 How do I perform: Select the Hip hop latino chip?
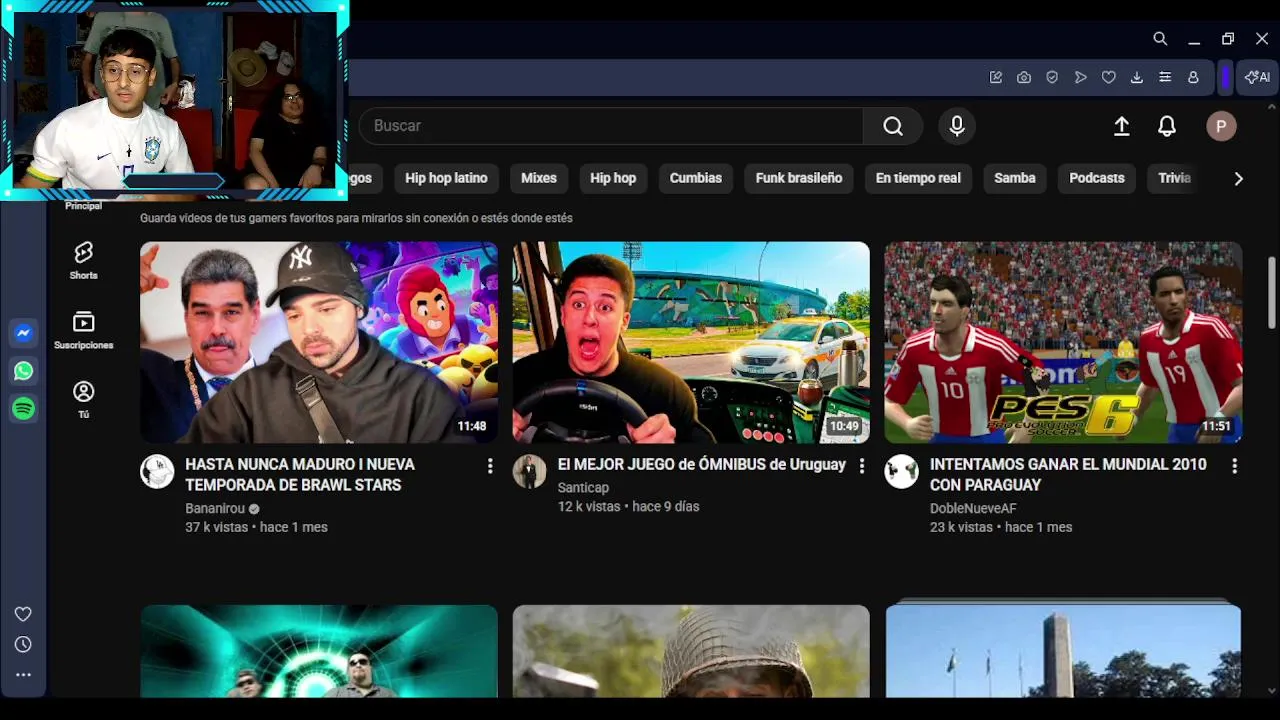coord(446,178)
